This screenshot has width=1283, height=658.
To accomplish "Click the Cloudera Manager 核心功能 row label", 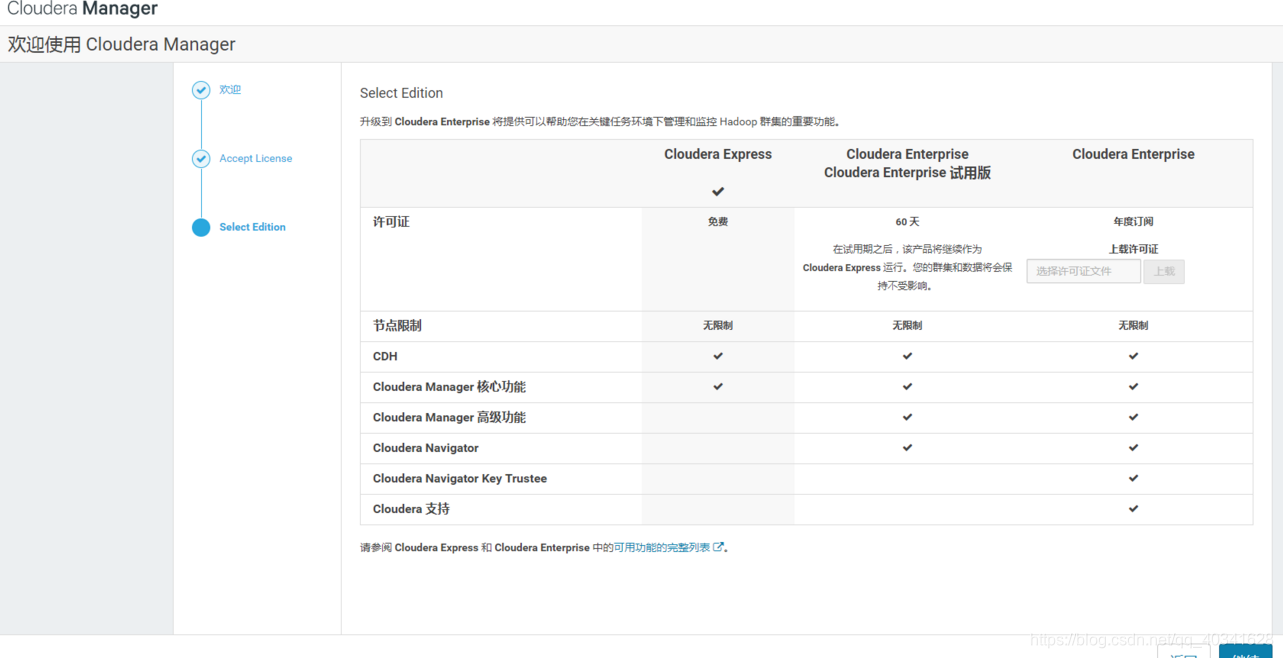I will point(449,386).
